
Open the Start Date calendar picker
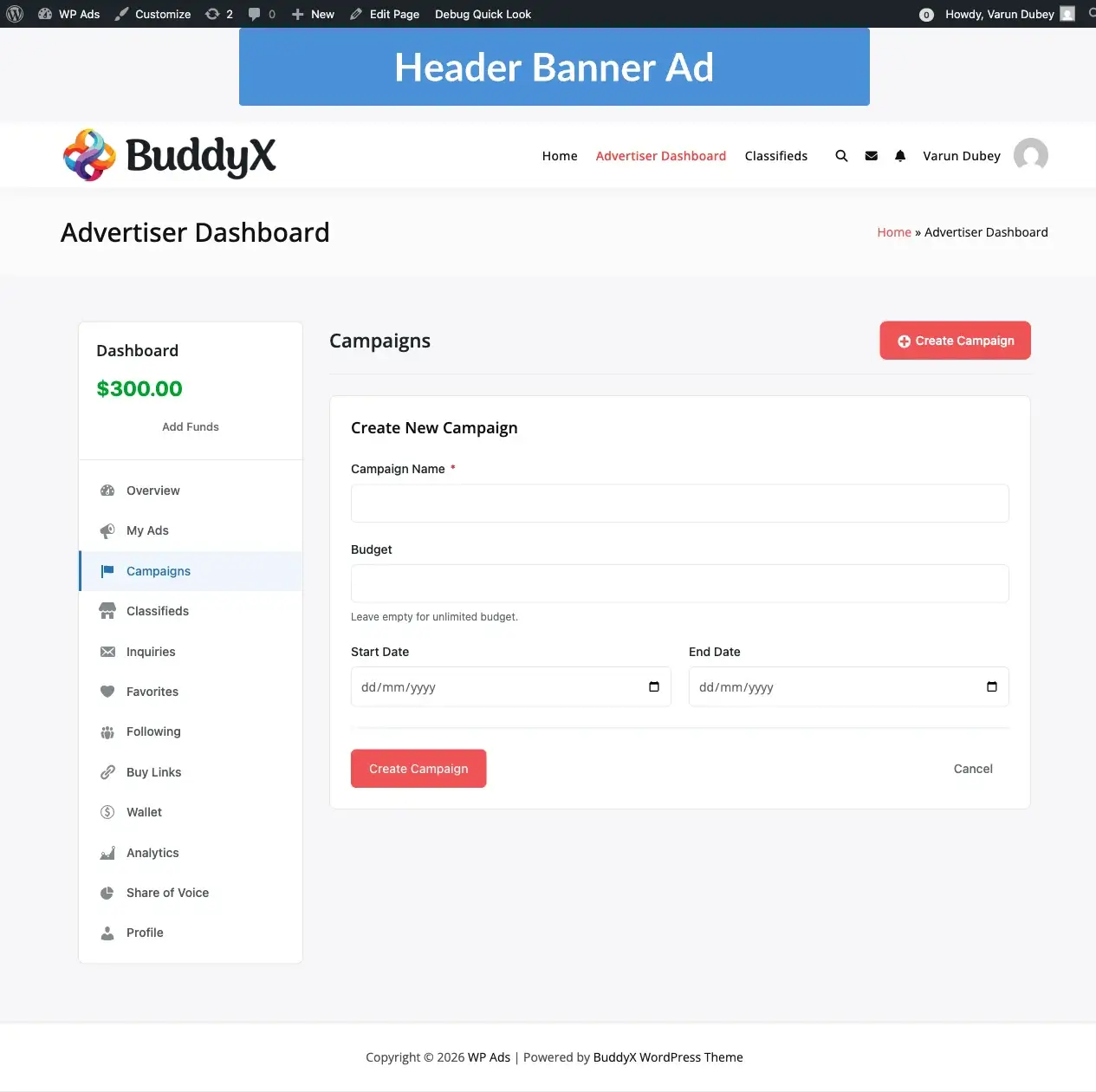[654, 687]
